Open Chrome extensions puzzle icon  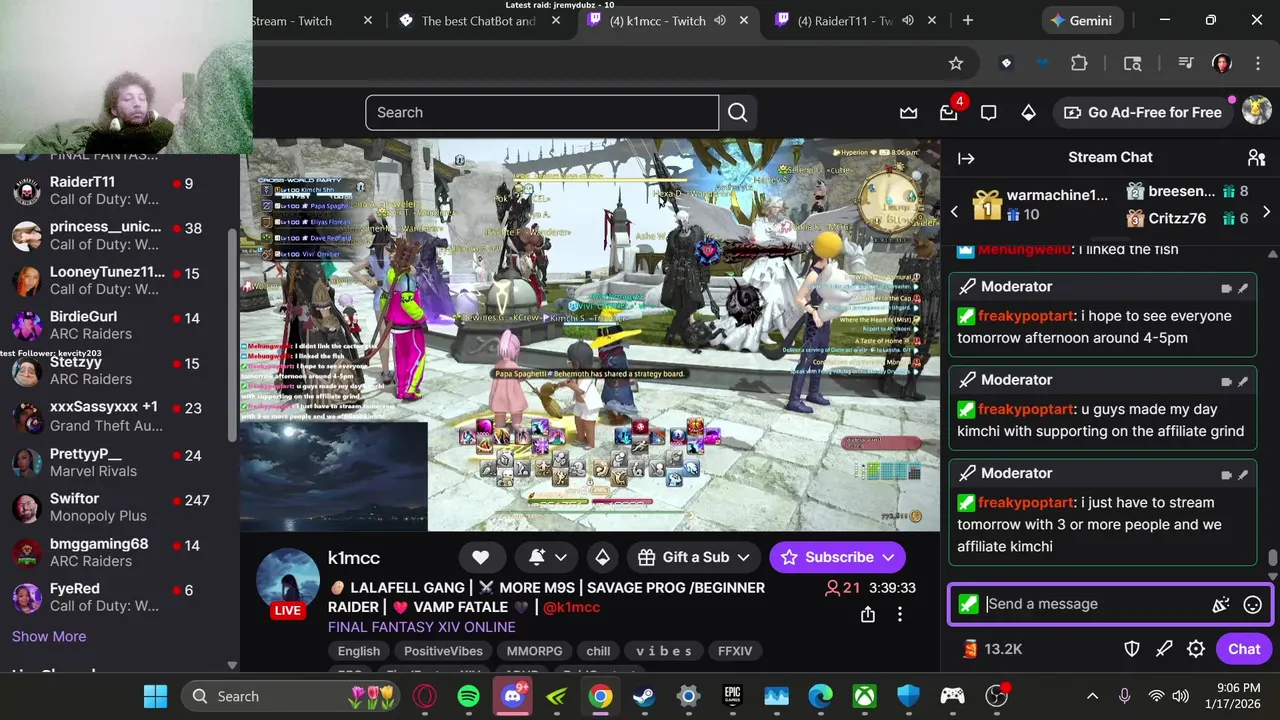click(x=1078, y=63)
